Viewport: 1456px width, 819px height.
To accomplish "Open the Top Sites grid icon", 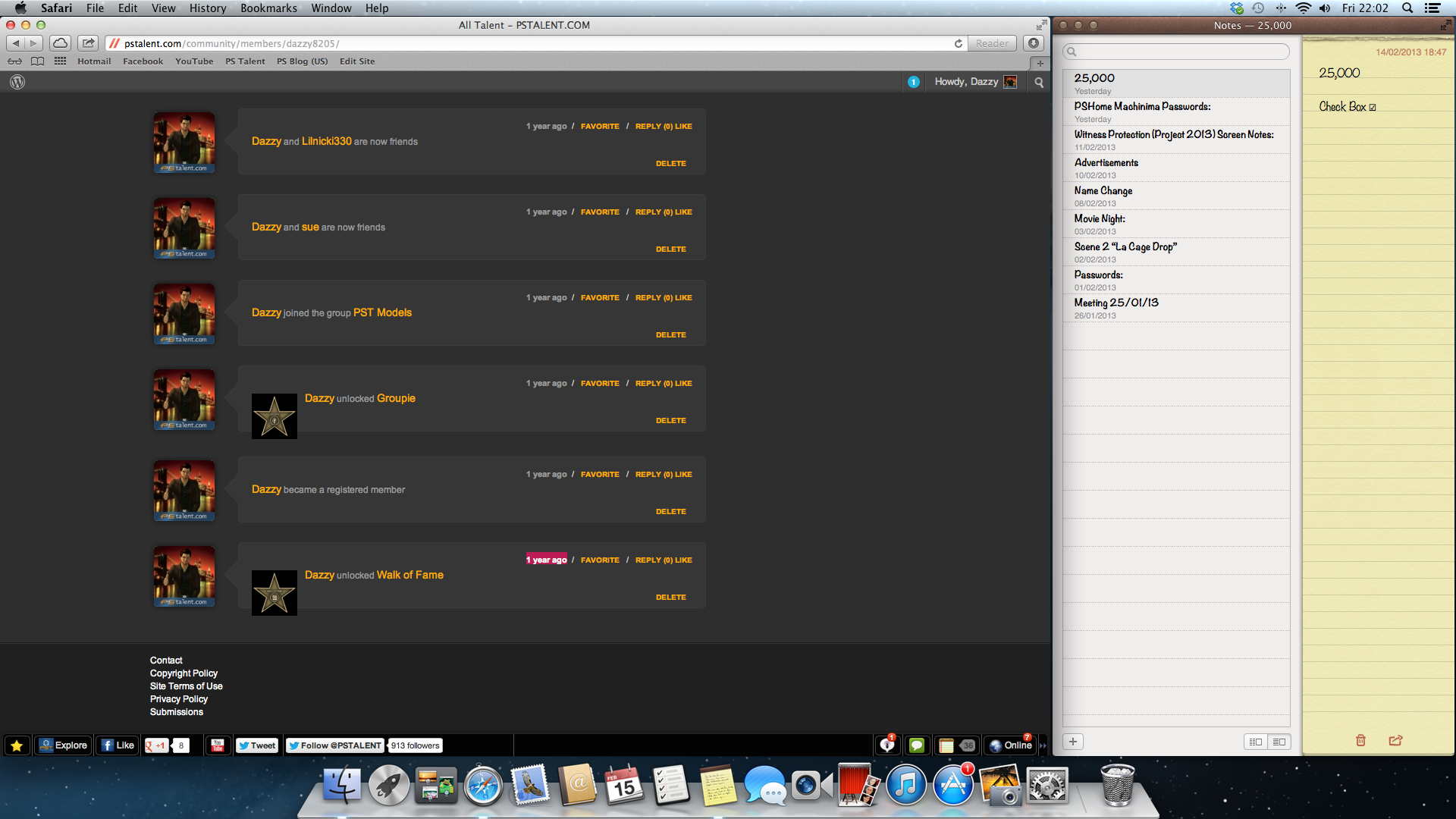I will coord(60,61).
